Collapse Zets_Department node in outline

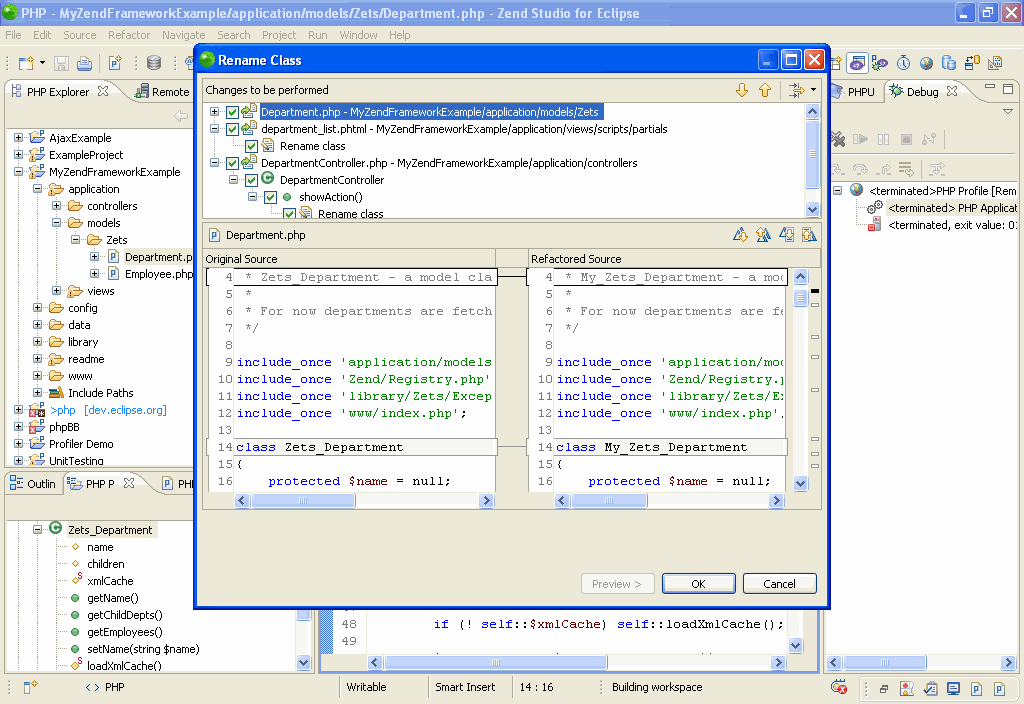pyautogui.click(x=37, y=530)
